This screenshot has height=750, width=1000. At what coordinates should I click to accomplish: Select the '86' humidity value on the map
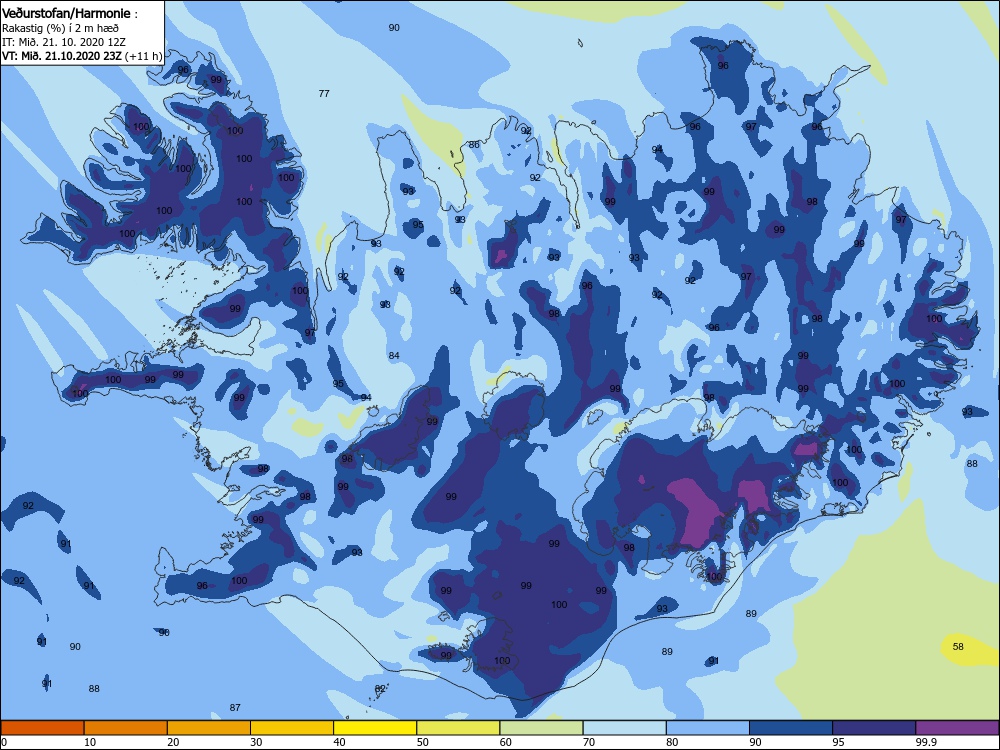474,145
